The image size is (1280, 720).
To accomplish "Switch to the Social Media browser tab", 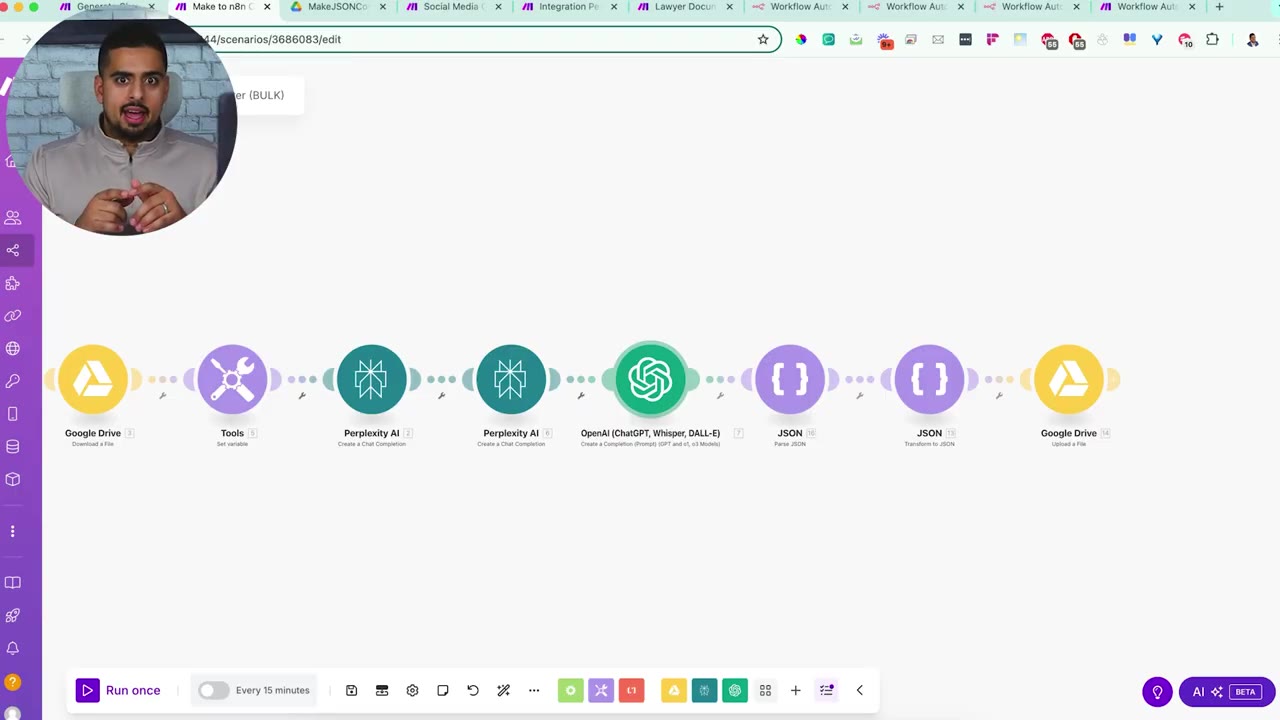I will (x=453, y=7).
